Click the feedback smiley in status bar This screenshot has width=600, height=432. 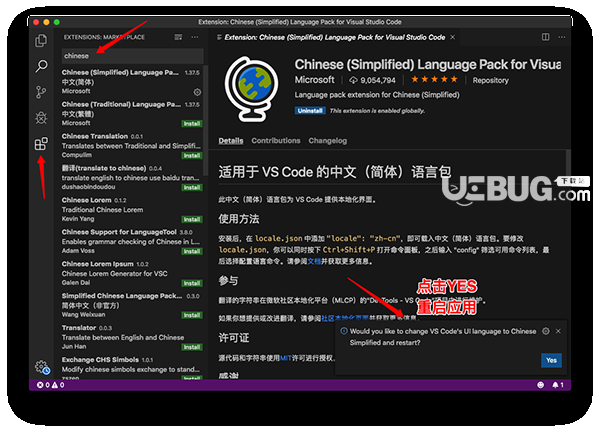pos(540,385)
